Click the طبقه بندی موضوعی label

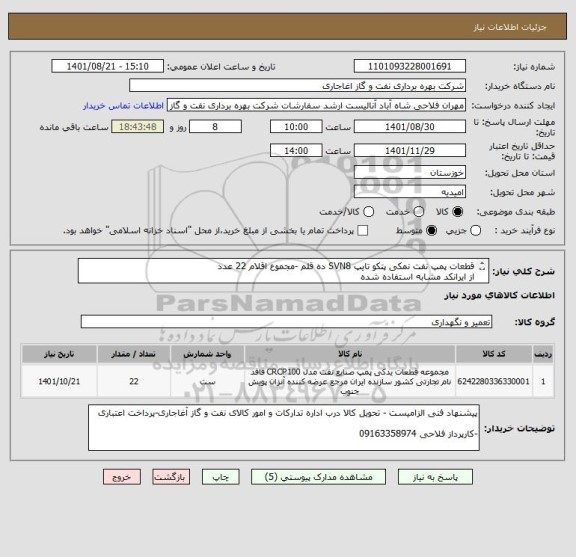point(516,212)
